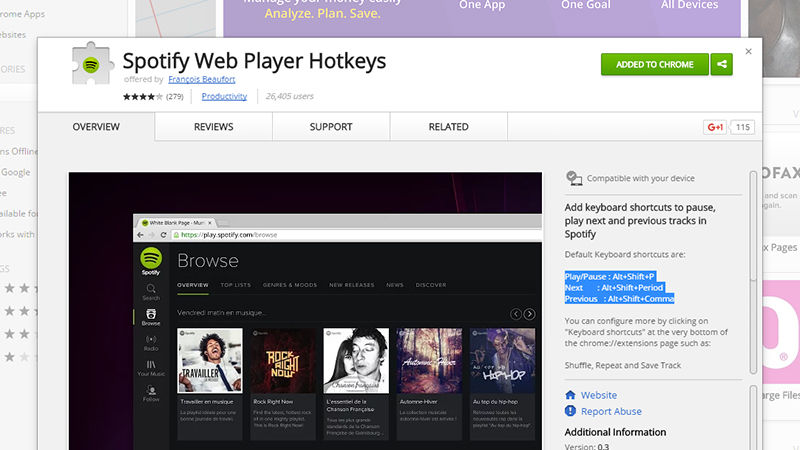800x450 pixels.
Task: Click the Additional Information heading
Action: click(615, 432)
